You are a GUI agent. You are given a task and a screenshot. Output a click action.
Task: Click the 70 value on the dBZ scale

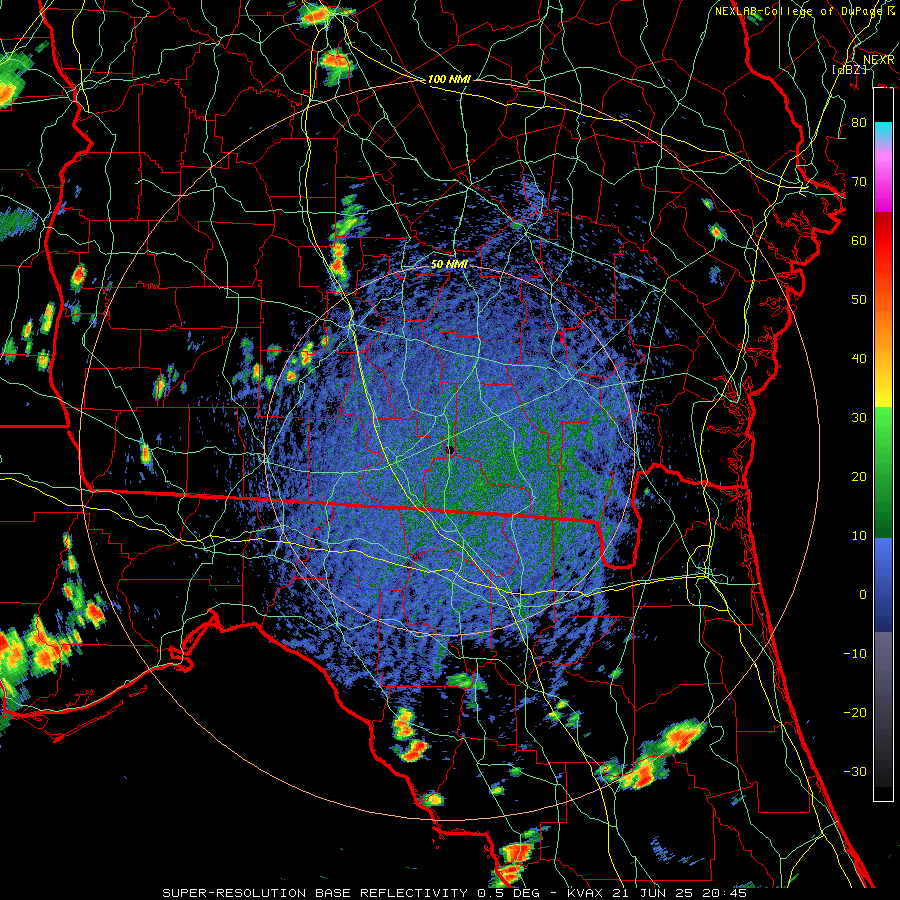859,182
